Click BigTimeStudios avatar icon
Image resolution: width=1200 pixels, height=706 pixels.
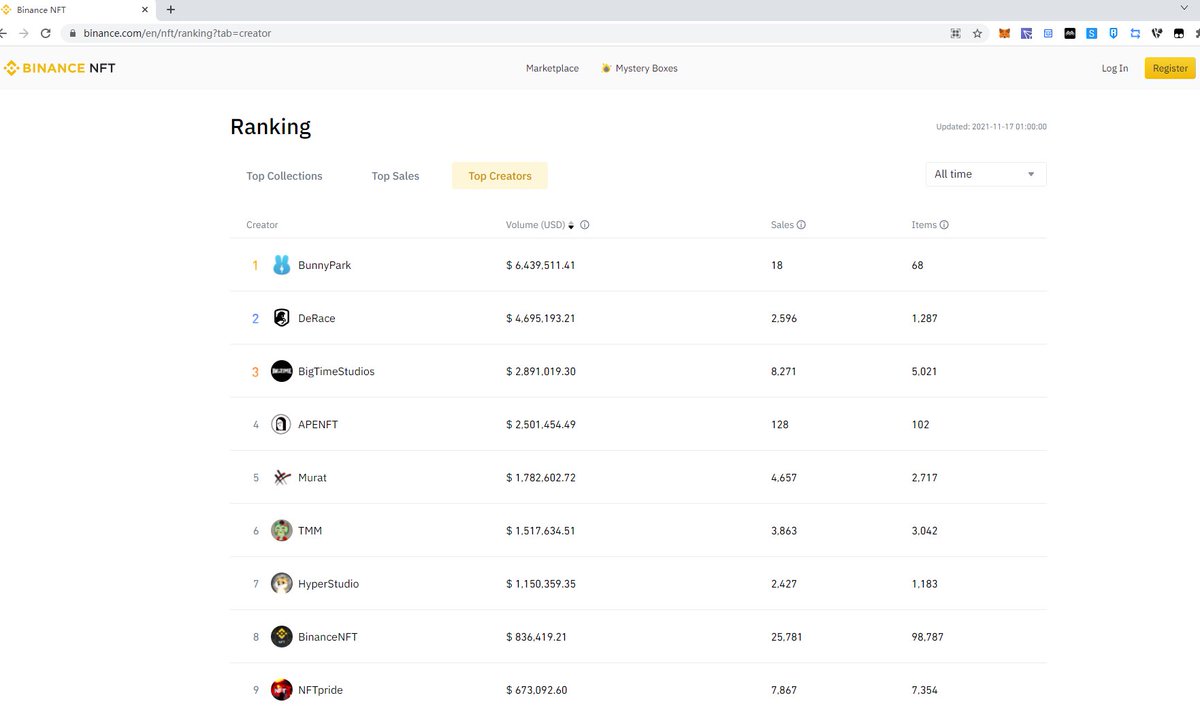pos(282,371)
